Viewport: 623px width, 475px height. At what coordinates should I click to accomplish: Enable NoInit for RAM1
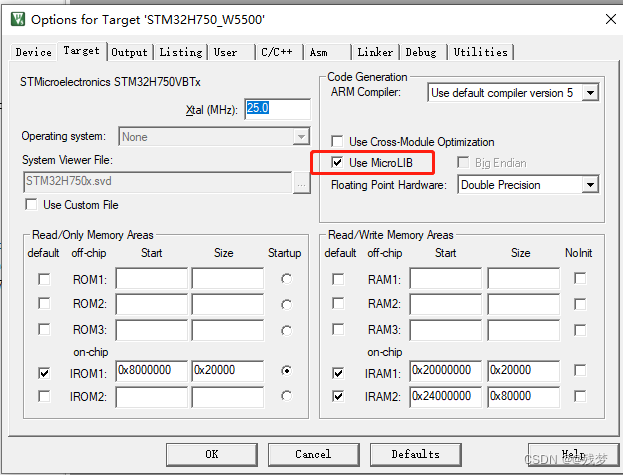point(580,278)
